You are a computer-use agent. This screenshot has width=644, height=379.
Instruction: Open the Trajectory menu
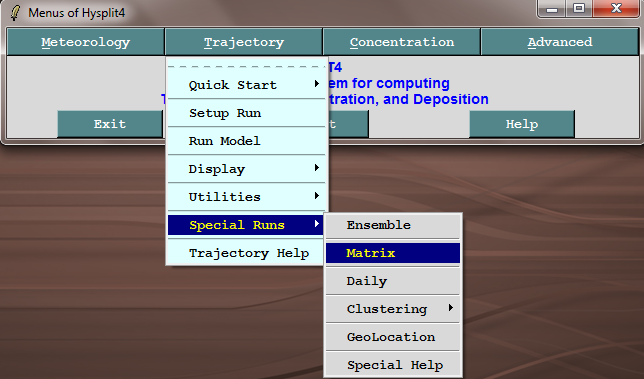(x=244, y=42)
